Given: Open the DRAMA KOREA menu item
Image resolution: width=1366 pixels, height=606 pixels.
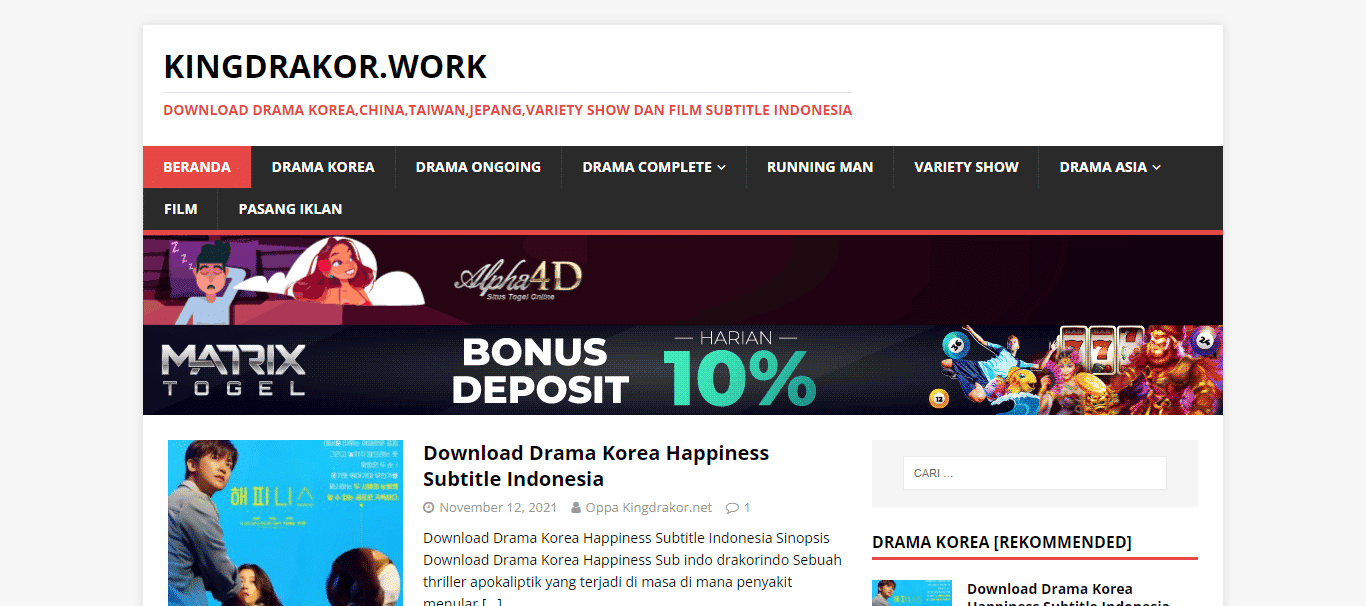Looking at the screenshot, I should (323, 167).
